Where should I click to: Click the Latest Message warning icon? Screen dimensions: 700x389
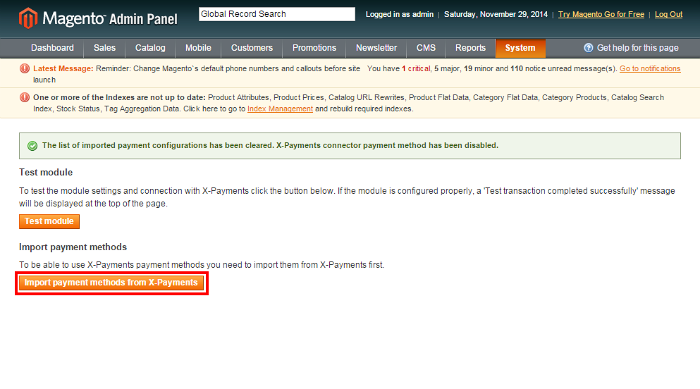pos(25,68)
